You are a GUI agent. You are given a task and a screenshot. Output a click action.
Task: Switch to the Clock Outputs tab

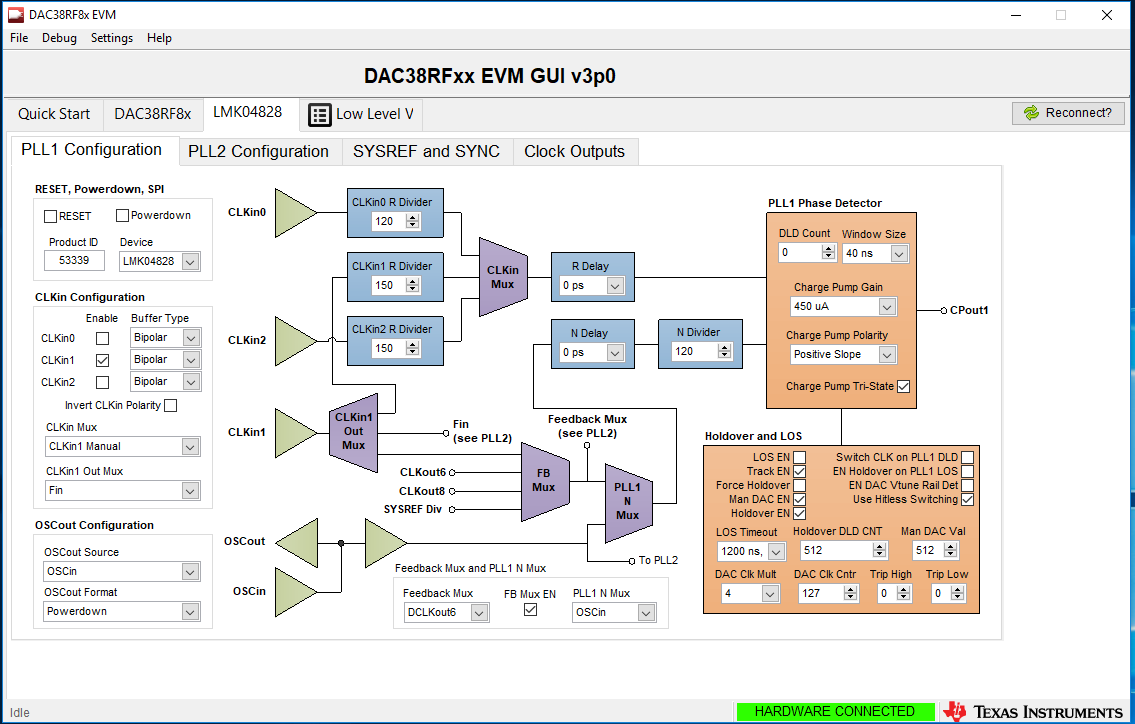pyautogui.click(x=575, y=151)
